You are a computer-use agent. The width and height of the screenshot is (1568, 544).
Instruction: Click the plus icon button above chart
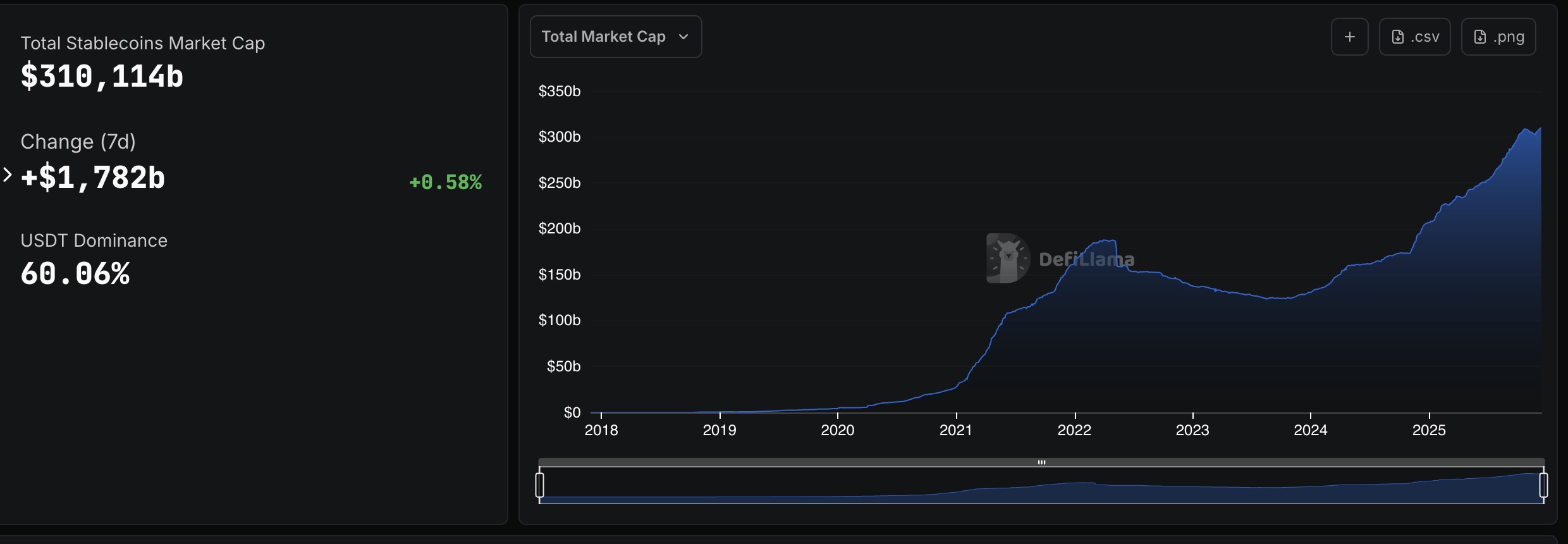(x=1349, y=37)
